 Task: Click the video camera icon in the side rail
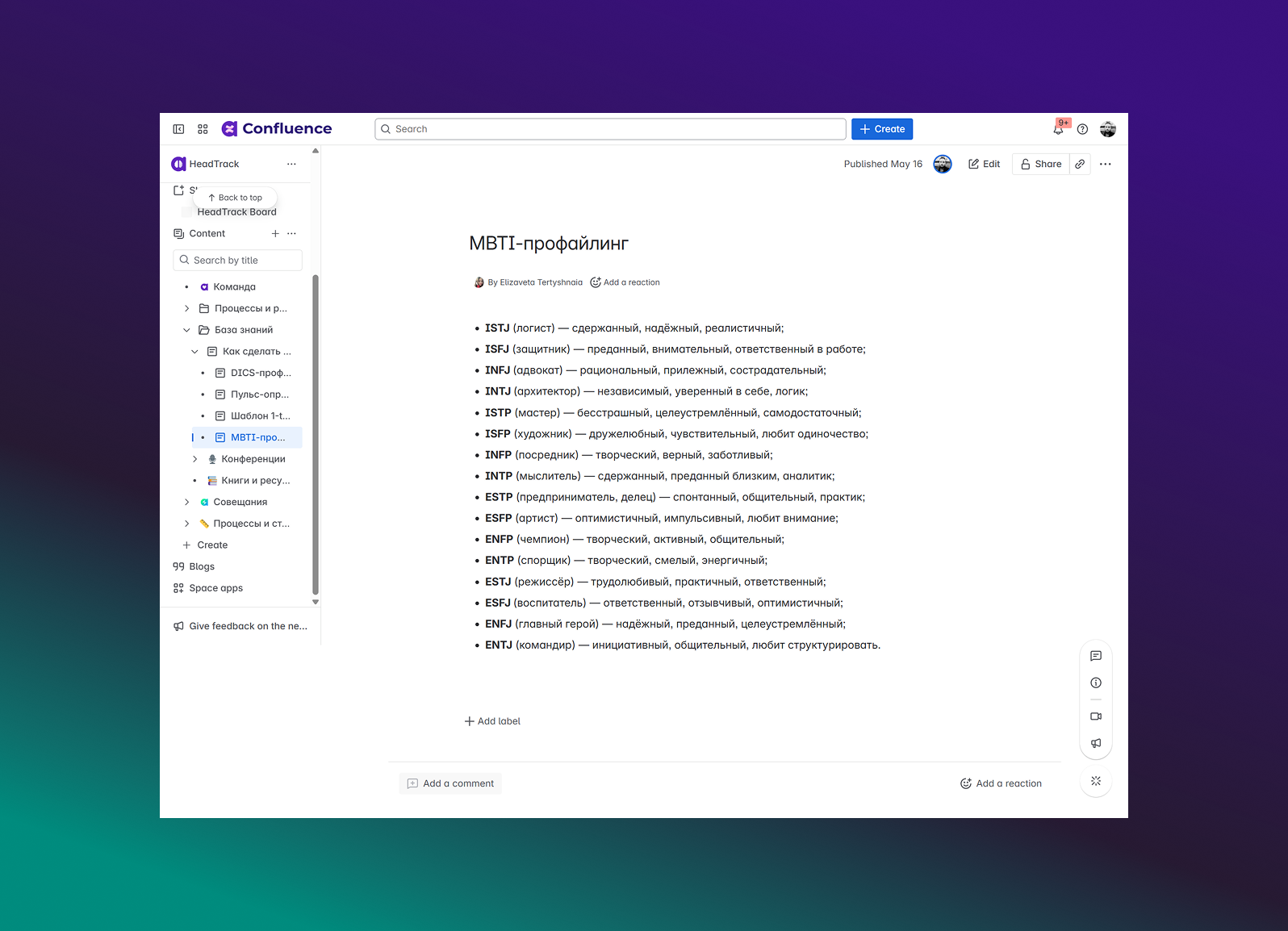click(x=1095, y=716)
